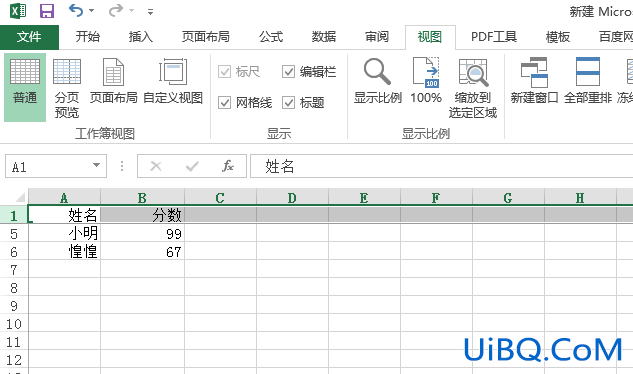Screen dimensions: 633x374
Task: Click cell B1 containing 分数
Action: 142,215
